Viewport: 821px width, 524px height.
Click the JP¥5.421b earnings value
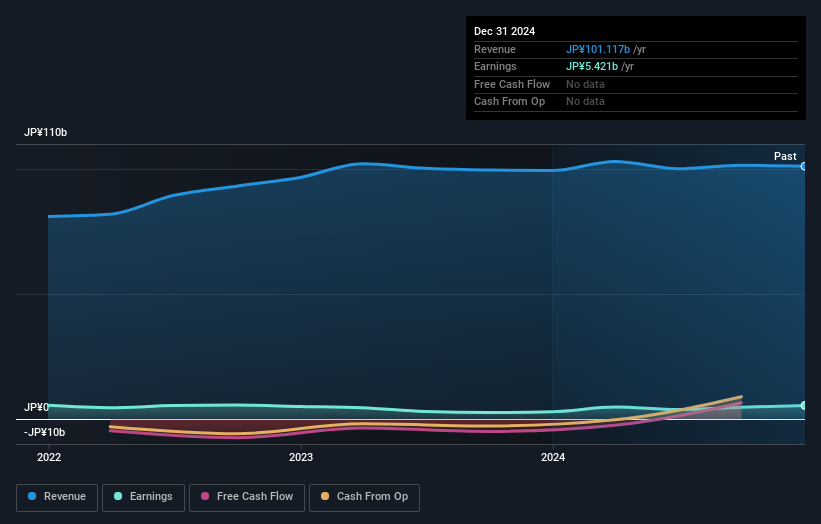tap(592, 66)
